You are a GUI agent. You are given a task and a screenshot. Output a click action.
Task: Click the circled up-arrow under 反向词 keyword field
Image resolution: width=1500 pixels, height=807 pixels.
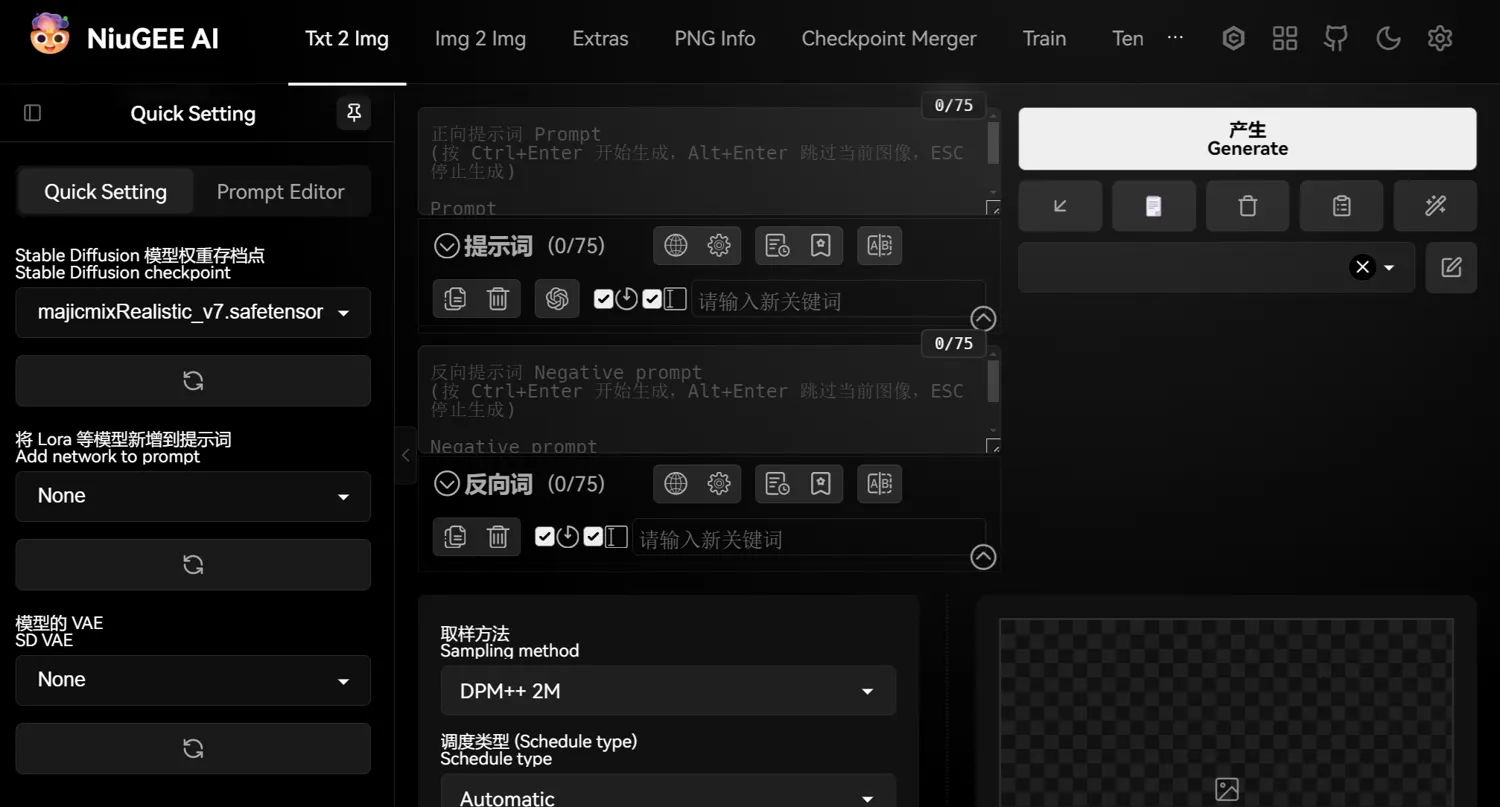pos(983,557)
